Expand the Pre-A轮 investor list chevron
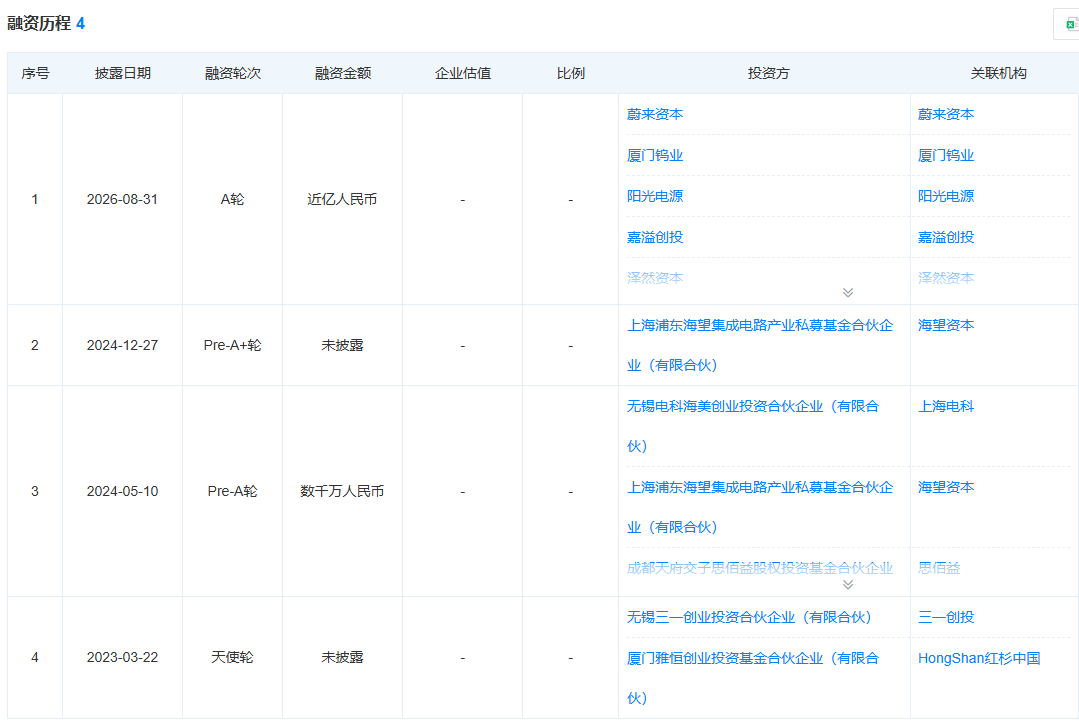Image resolution: width=1079 pixels, height=725 pixels. (848, 585)
